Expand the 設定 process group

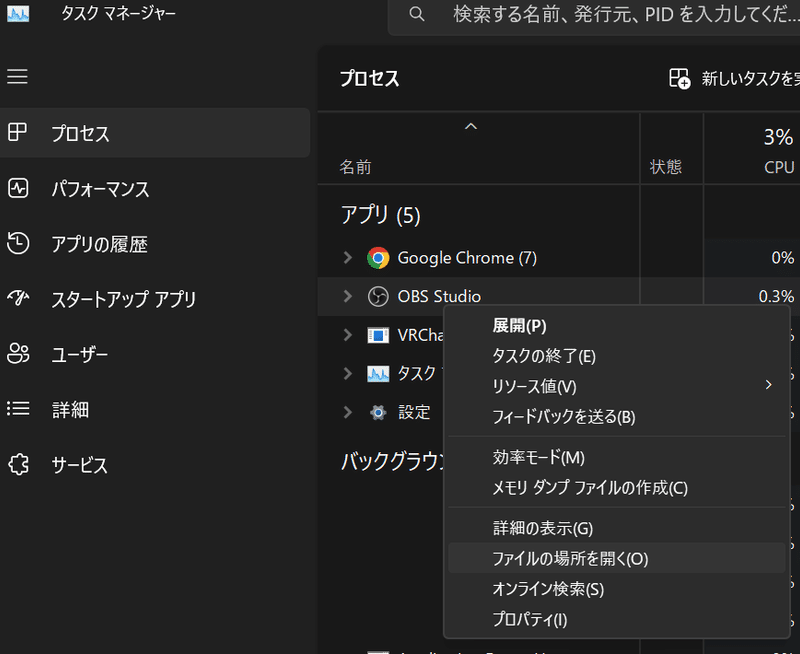tap(348, 412)
